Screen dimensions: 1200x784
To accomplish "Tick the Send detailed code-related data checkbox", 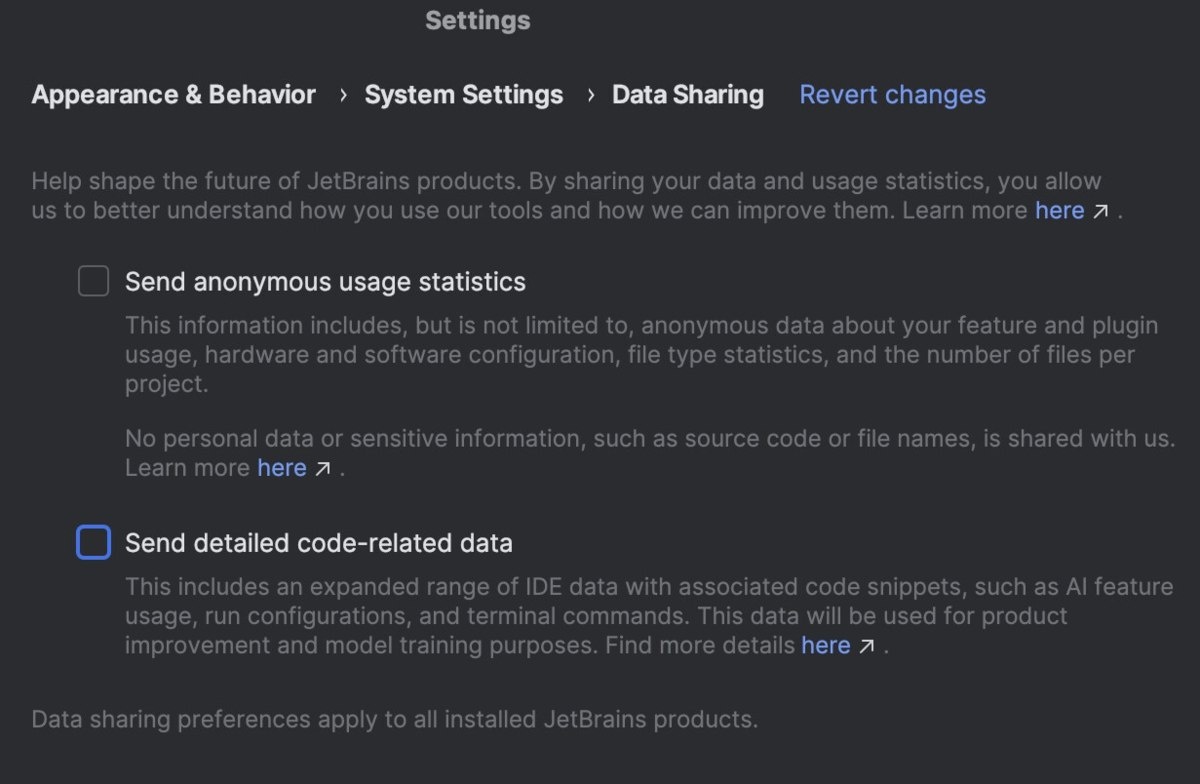I will click(93, 543).
